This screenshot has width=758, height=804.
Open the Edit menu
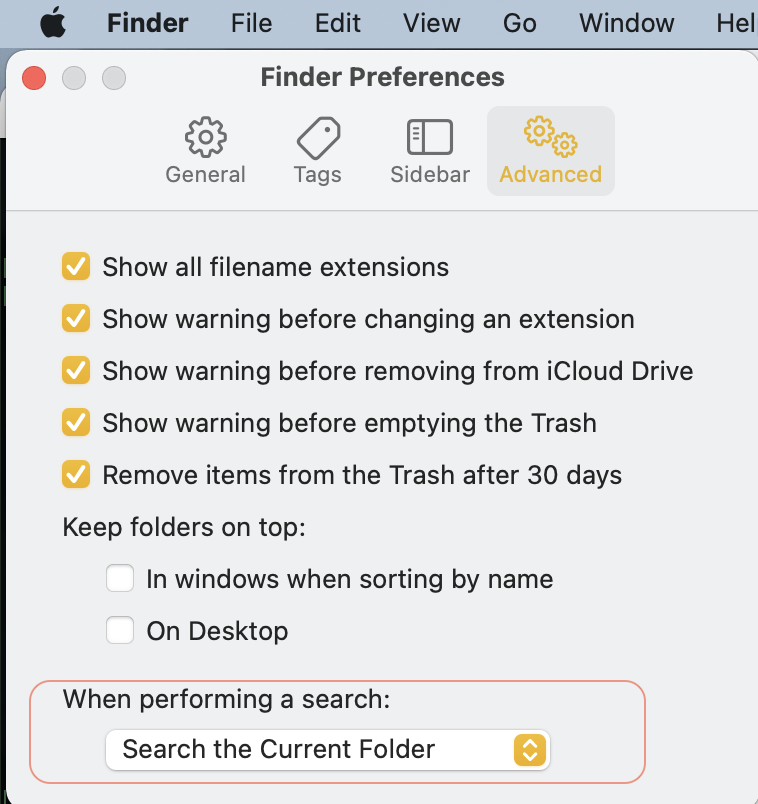(338, 23)
